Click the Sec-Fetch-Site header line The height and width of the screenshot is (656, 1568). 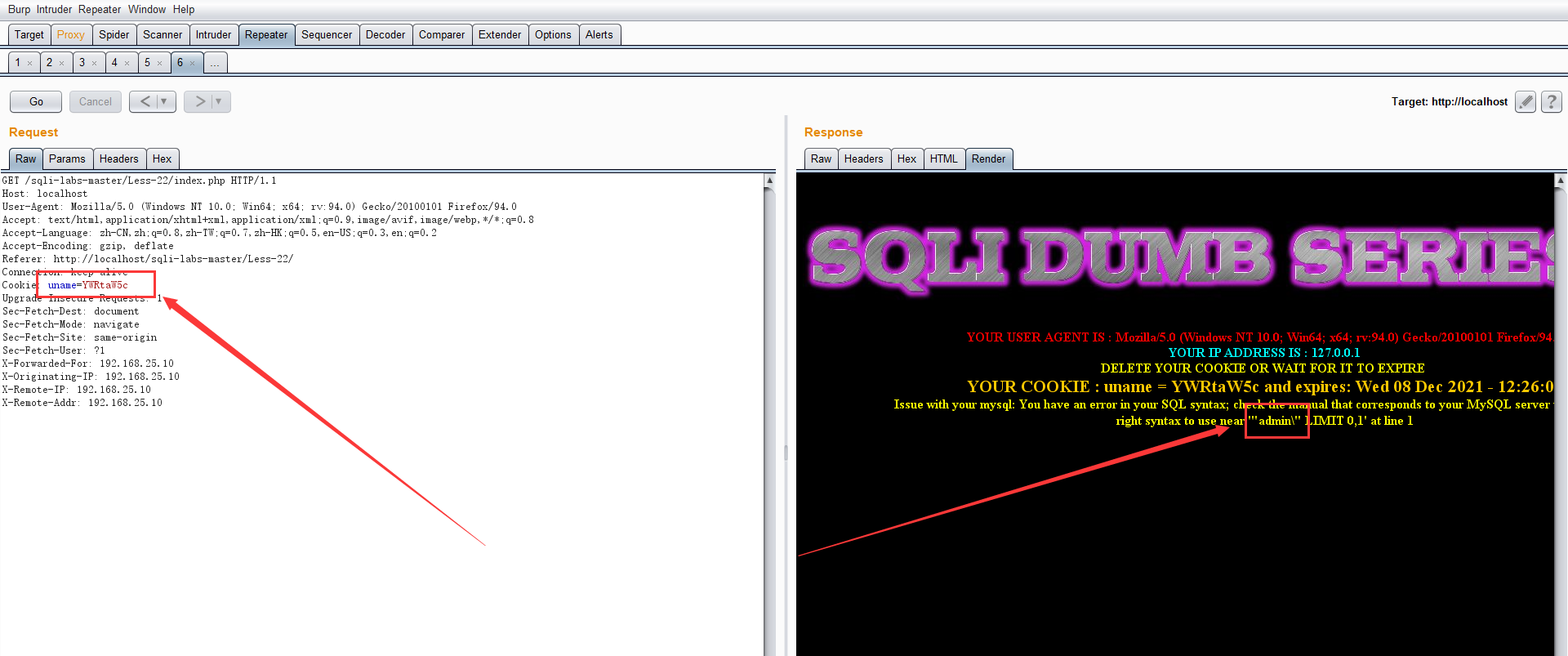click(79, 337)
